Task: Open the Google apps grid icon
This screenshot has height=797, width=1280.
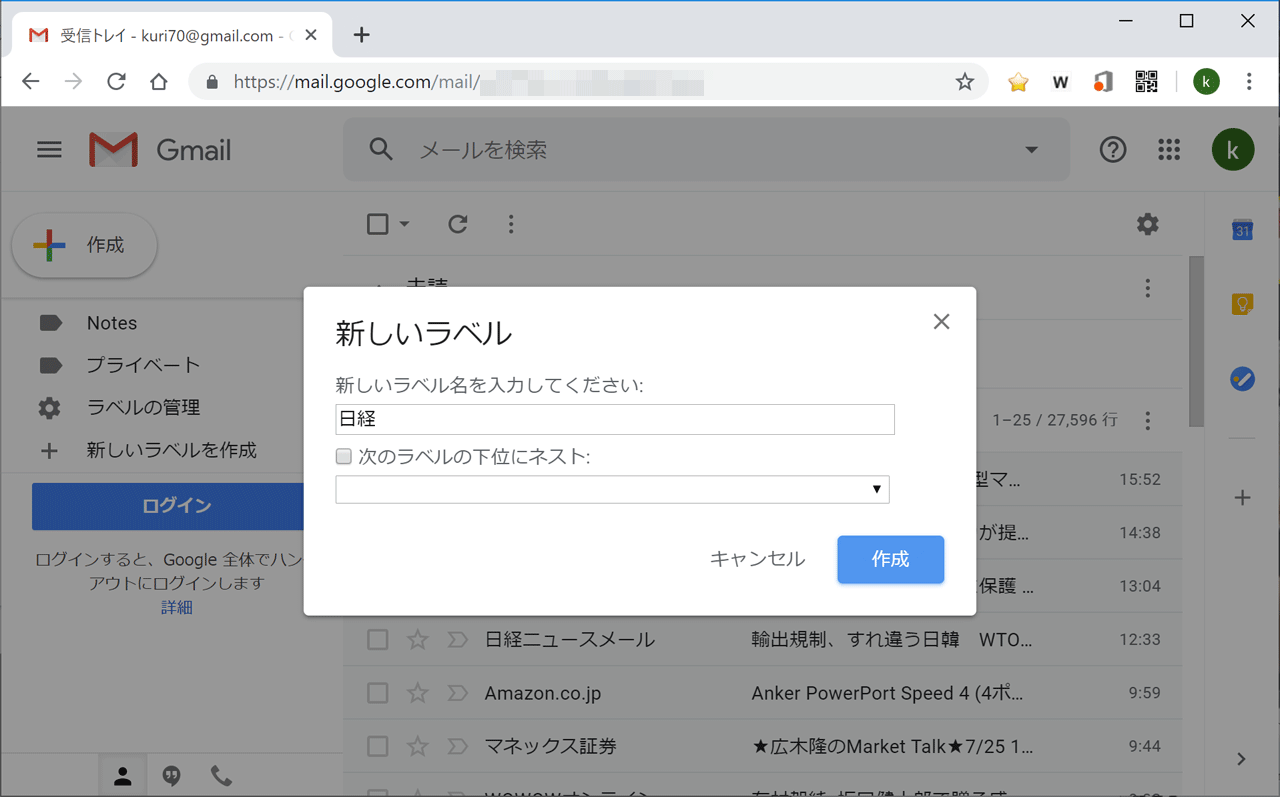Action: tap(1169, 150)
